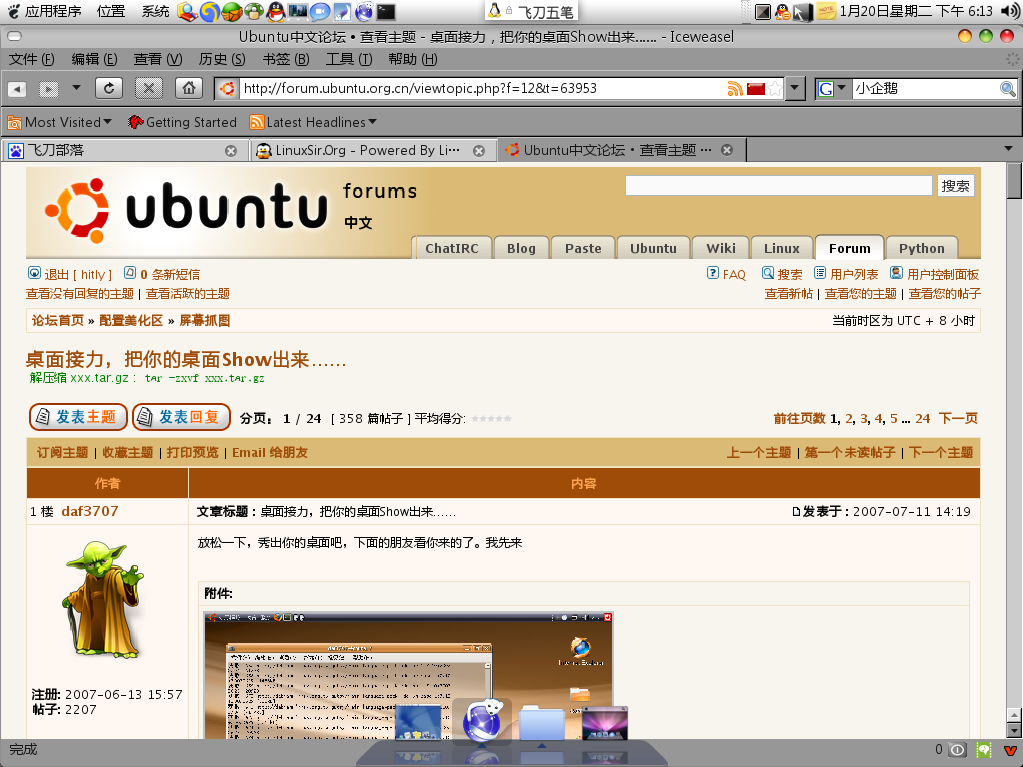This screenshot has height=767, width=1023.
Task: Expand the Most Visited bookmarks folder
Action: 59,122
